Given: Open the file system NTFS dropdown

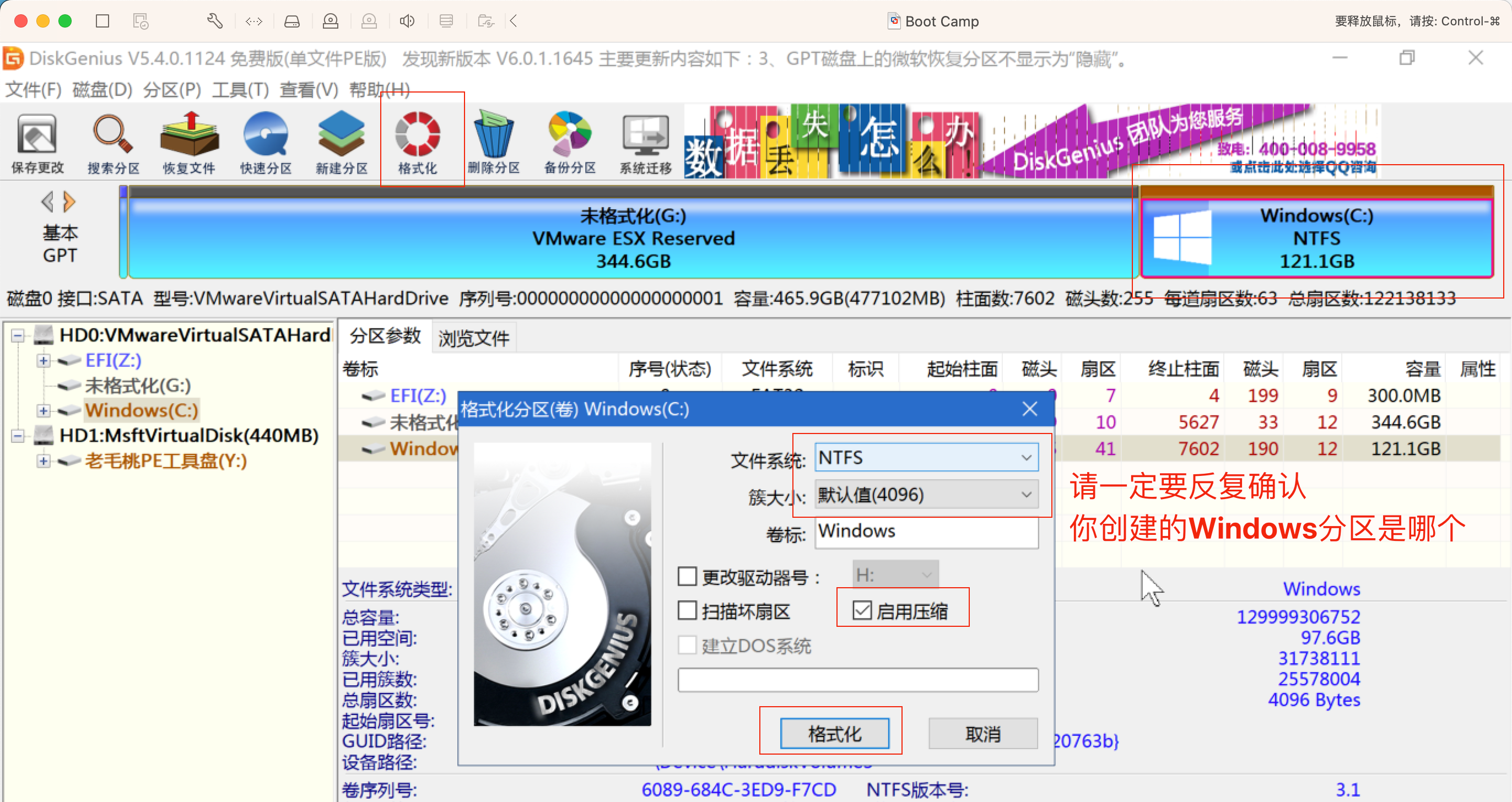Looking at the screenshot, I should (926, 458).
